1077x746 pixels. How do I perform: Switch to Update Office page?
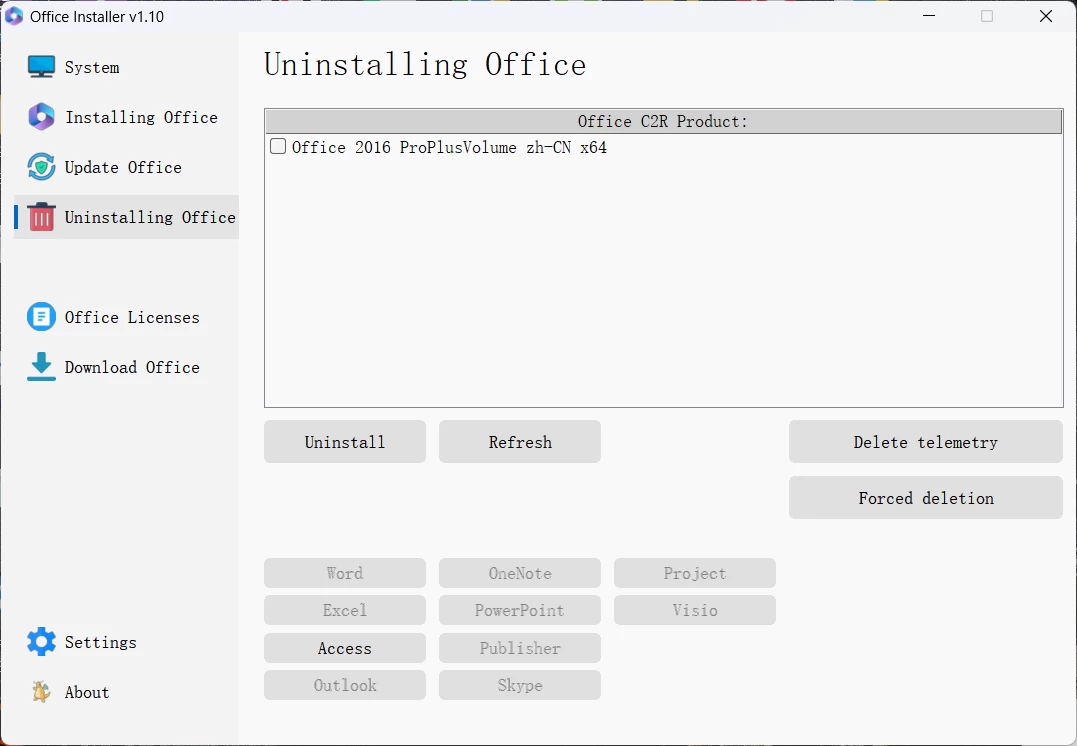tap(123, 168)
